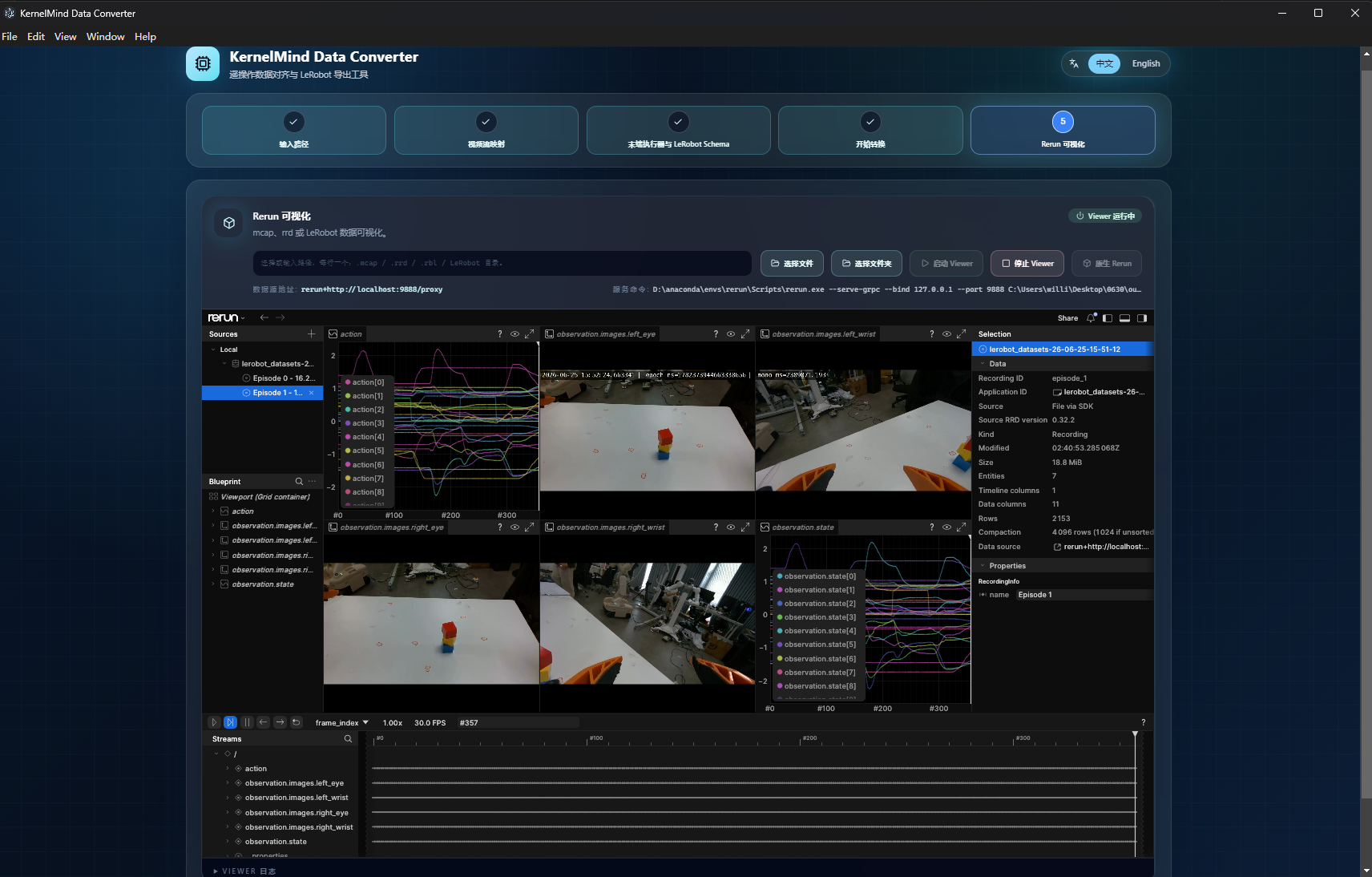Collapse the Properties section in Selection

point(983,566)
